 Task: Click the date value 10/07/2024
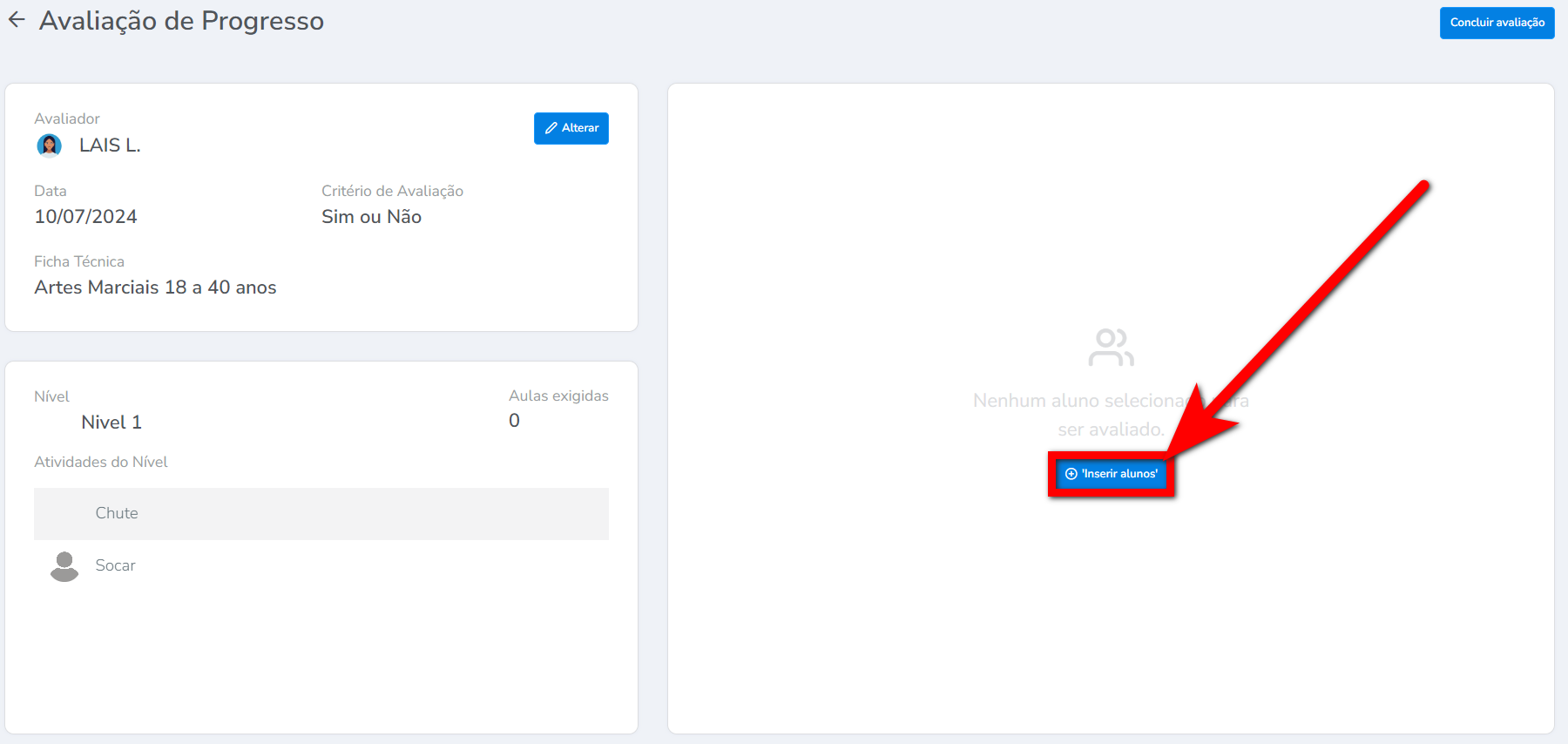tap(85, 217)
